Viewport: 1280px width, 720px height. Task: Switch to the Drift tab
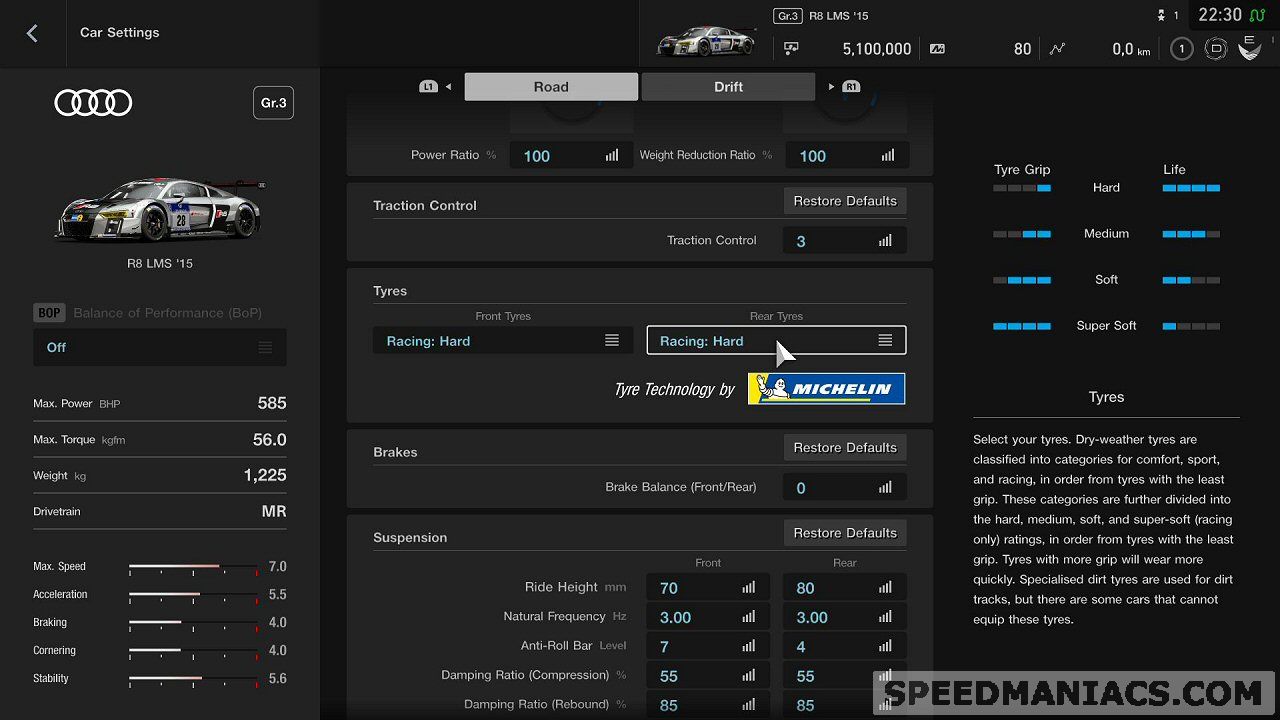728,87
